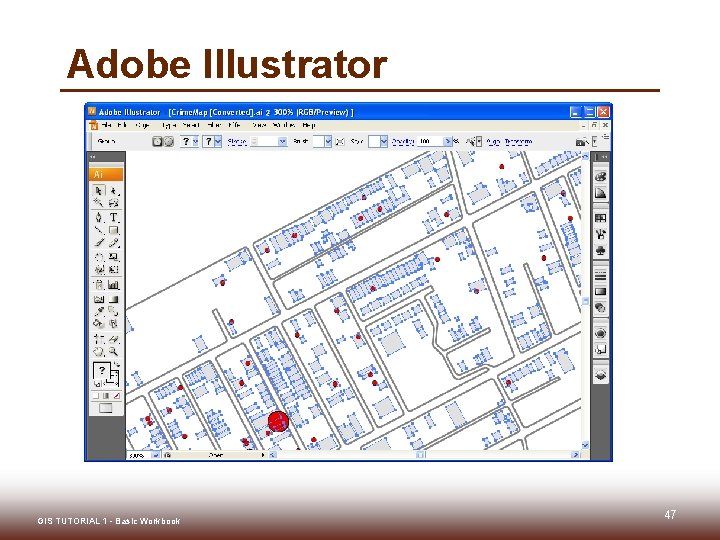Set fill mode to Color button
Image resolution: width=720 pixels, height=540 pixels.
(x=96, y=395)
